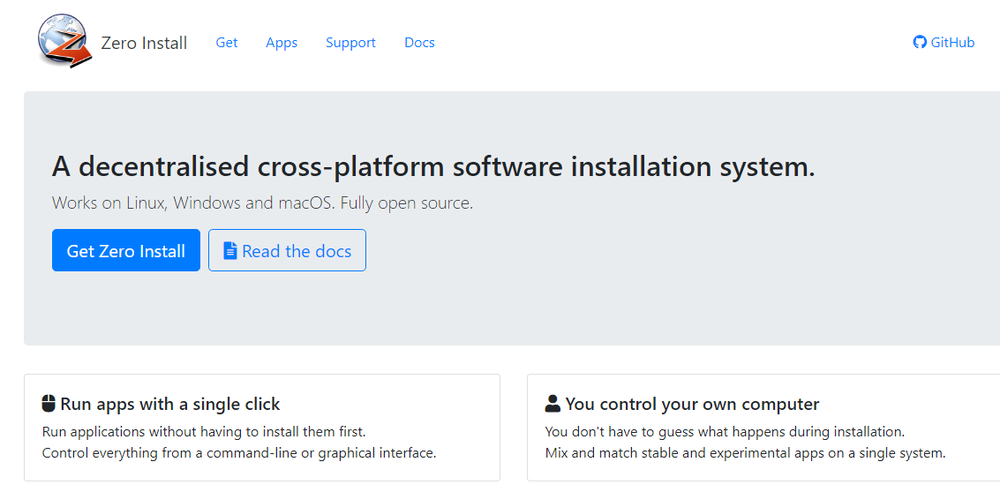This screenshot has width=1000, height=488.
Task: Click the mouse icon beside Run apps
Action: [x=48, y=403]
